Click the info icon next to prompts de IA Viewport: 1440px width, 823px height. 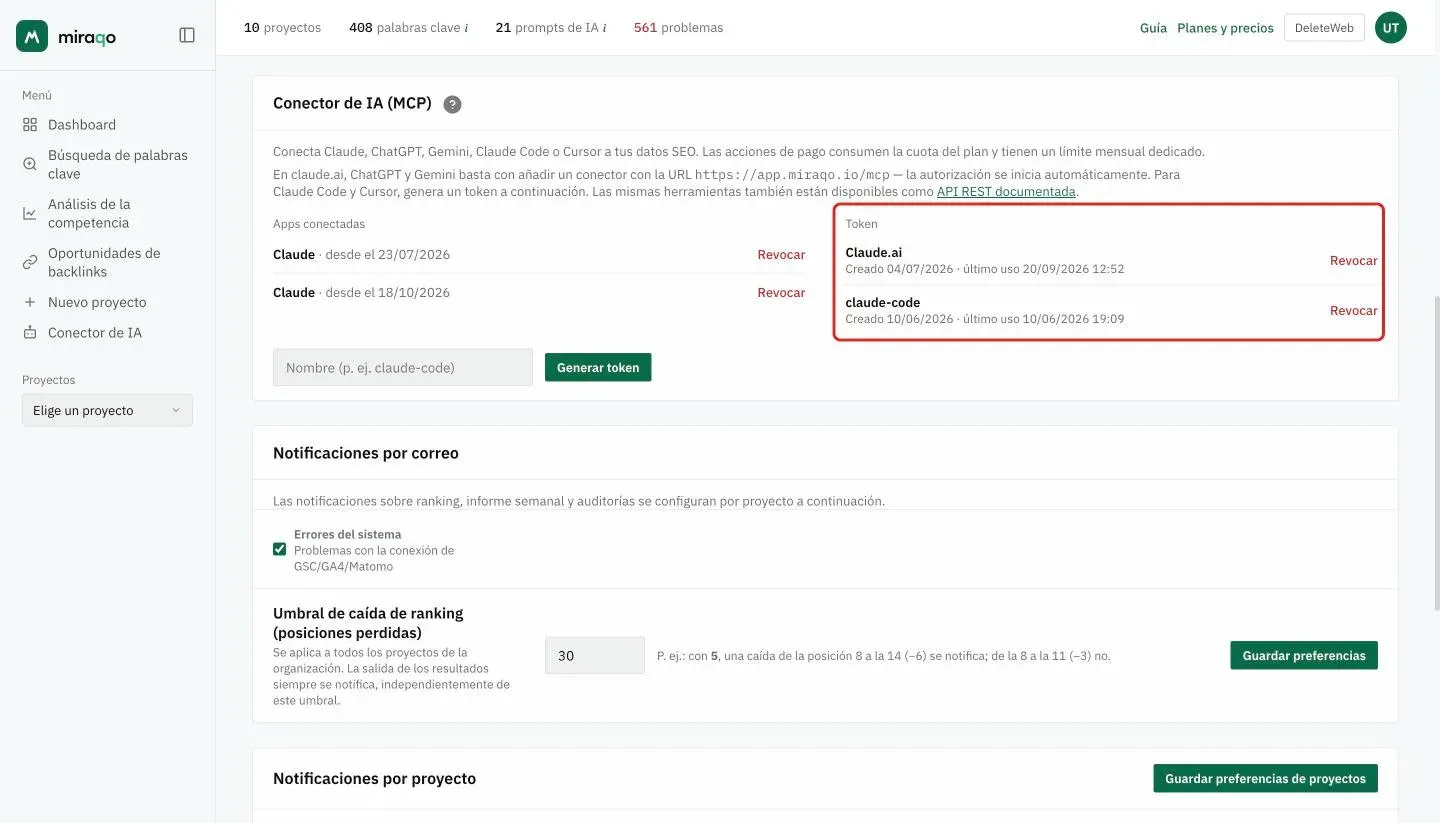(x=604, y=28)
